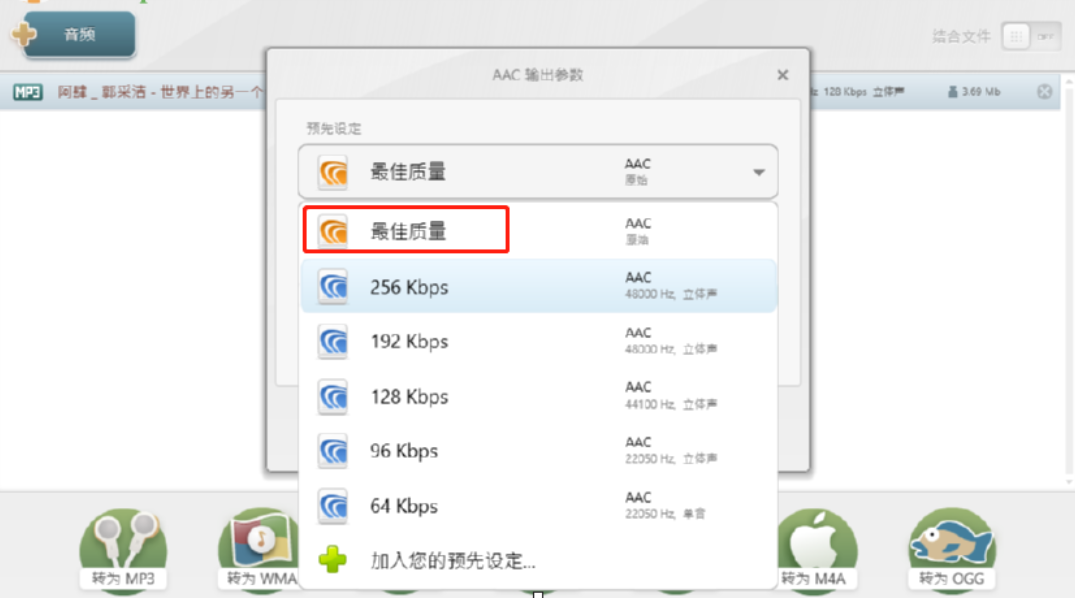This screenshot has width=1075, height=604.
Task: Click the 96 Kbps blue wave icon
Action: click(333, 451)
